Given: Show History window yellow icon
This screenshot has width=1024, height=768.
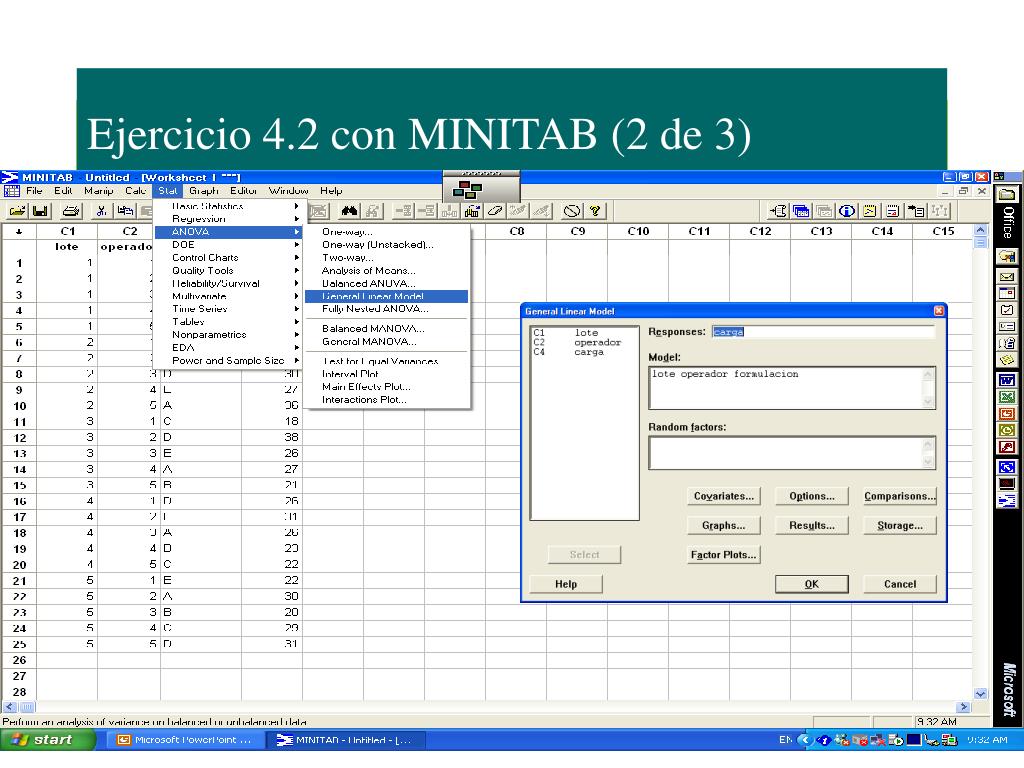Looking at the screenshot, I should point(870,211).
